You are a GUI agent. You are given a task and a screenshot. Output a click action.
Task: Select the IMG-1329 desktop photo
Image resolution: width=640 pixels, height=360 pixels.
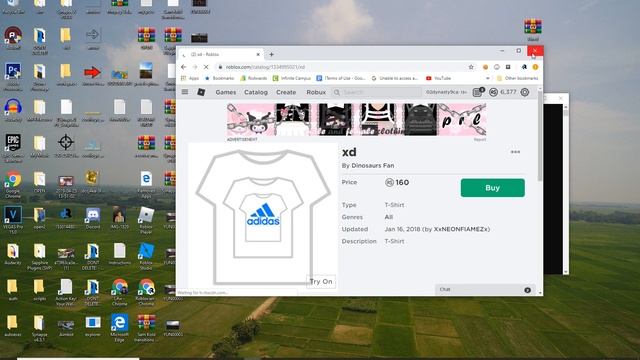click(119, 218)
